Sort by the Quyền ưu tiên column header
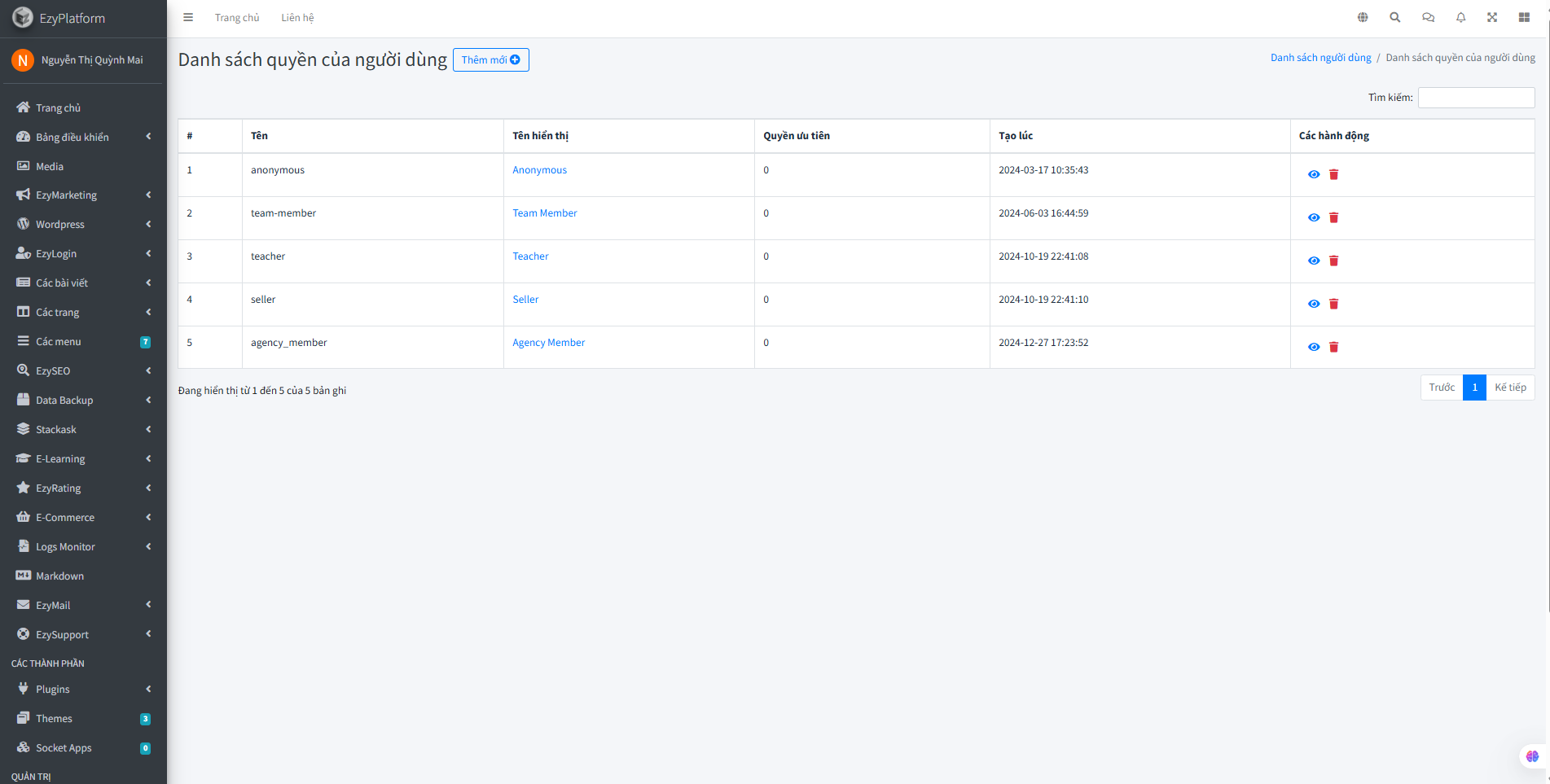The height and width of the screenshot is (784, 1550). pos(872,136)
